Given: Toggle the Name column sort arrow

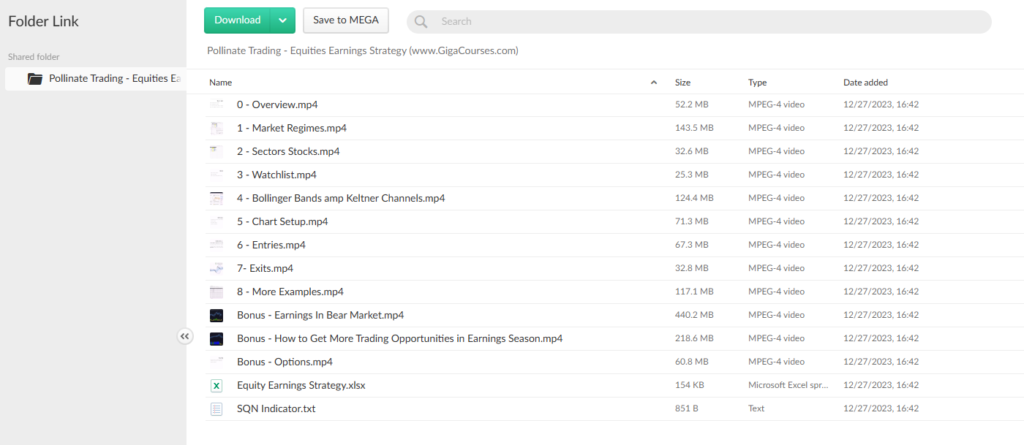Looking at the screenshot, I should 654,82.
